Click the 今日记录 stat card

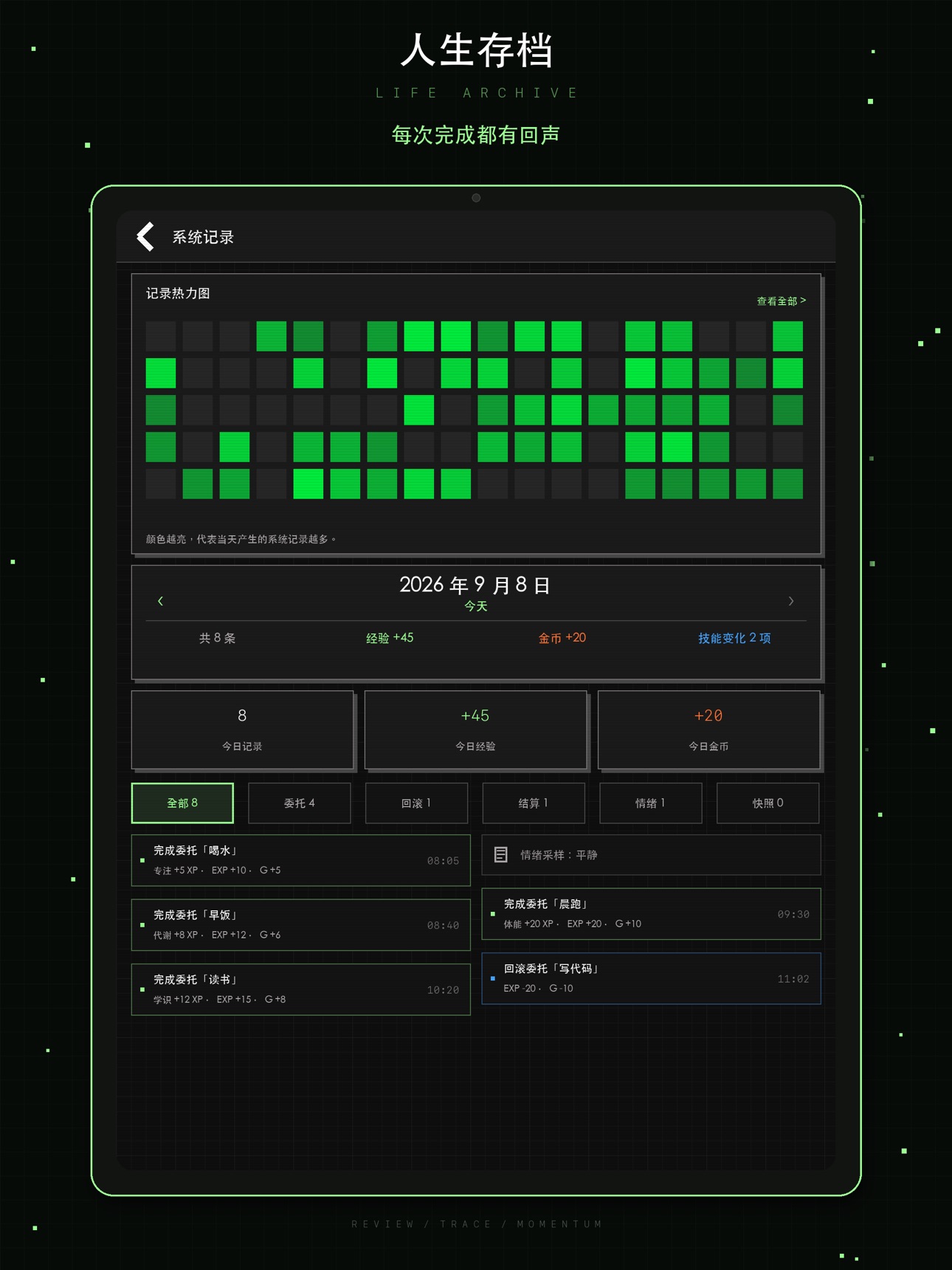[242, 730]
